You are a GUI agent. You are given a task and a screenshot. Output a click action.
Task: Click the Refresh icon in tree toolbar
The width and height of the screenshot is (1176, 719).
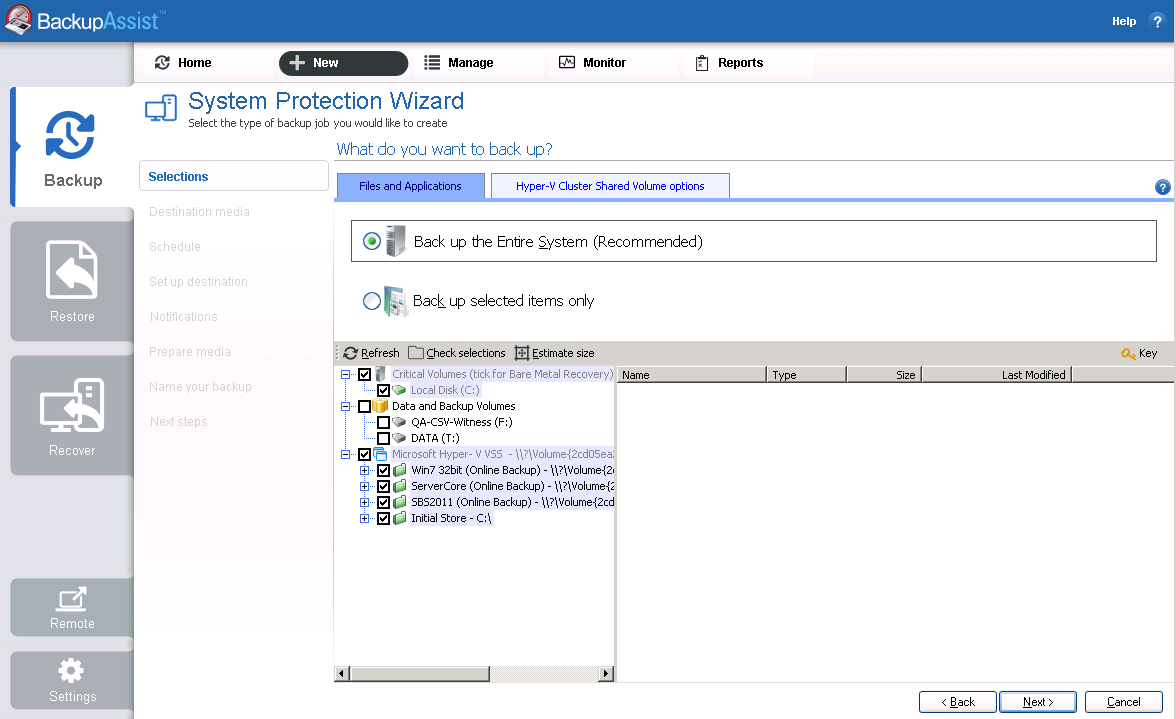(x=350, y=353)
